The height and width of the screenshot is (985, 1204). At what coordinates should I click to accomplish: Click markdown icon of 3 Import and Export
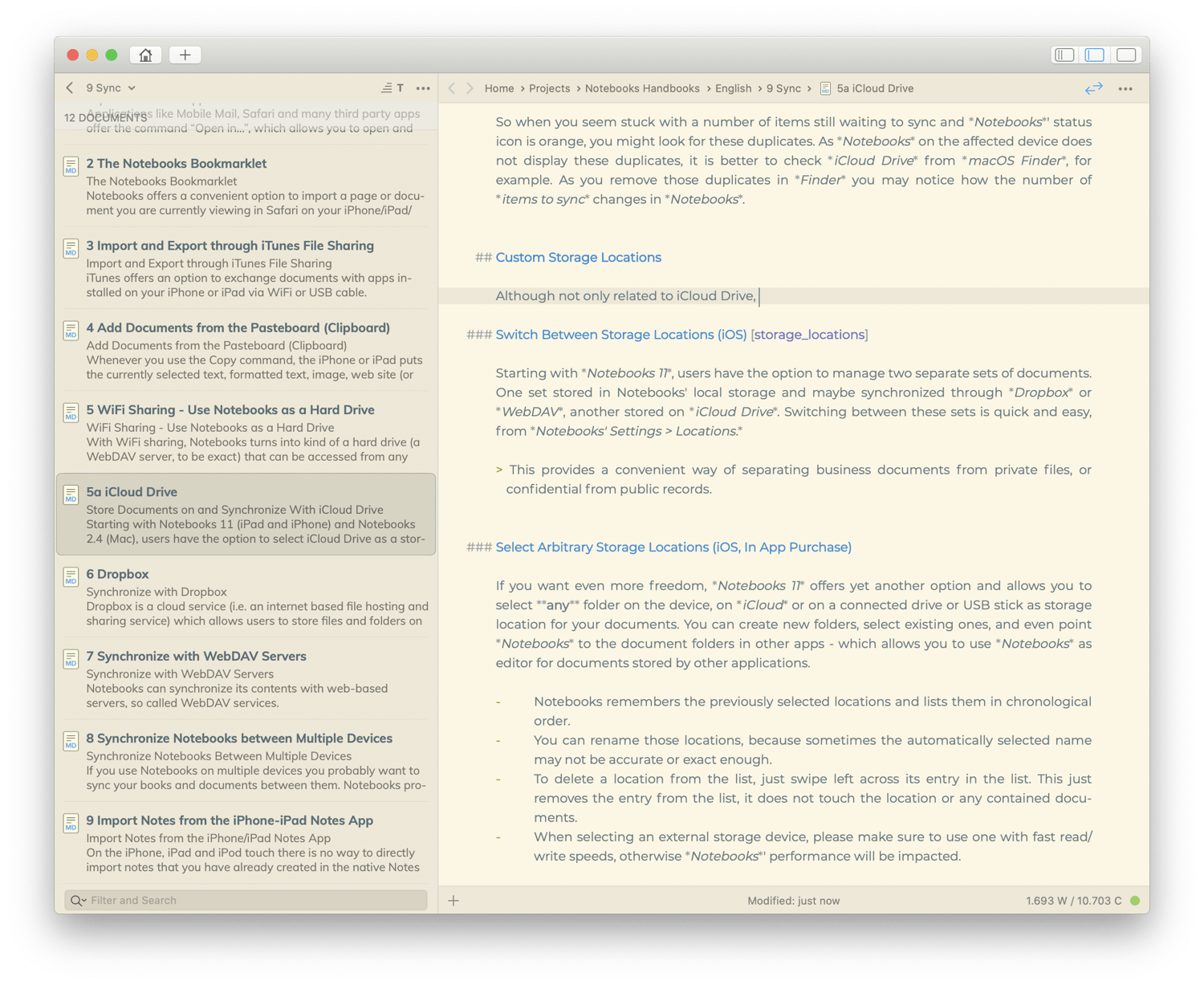pyautogui.click(x=71, y=248)
